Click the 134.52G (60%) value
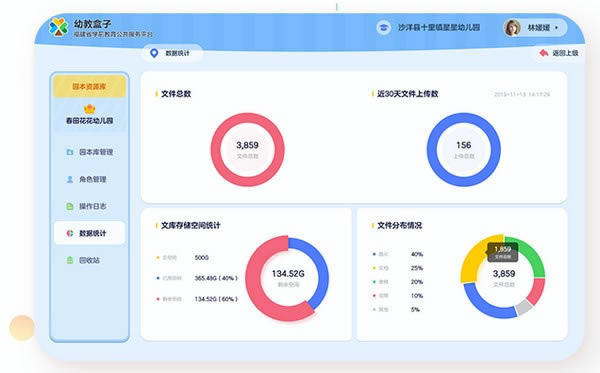This screenshot has width=600, height=373. pyautogui.click(x=216, y=299)
